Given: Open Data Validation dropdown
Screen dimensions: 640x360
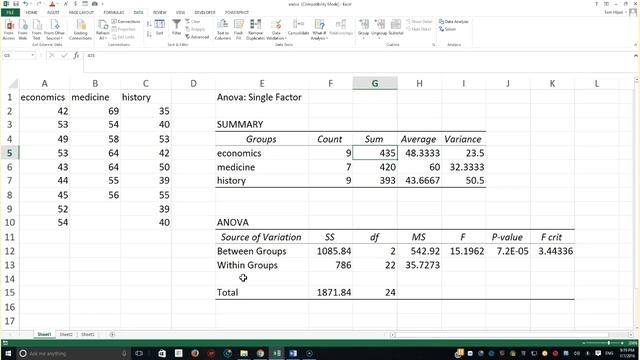Looking at the screenshot, I should (x=276, y=29).
